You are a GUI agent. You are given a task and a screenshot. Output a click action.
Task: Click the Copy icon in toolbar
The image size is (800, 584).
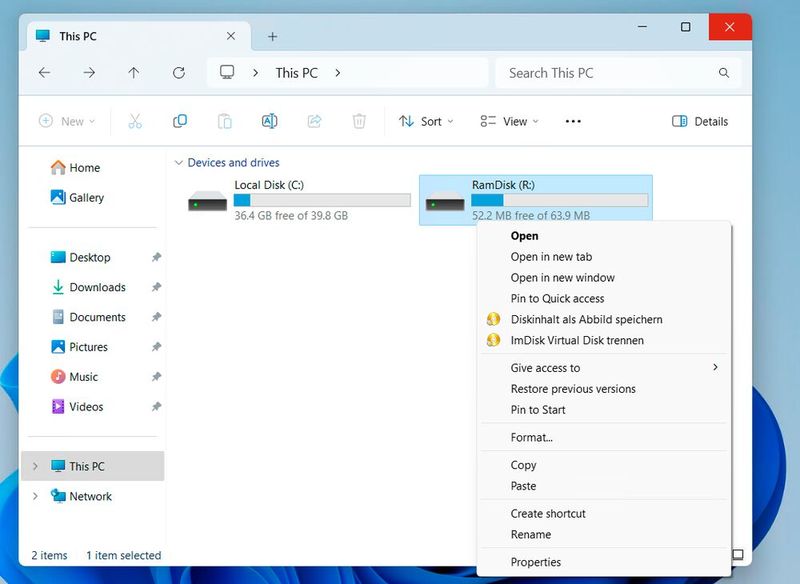pos(180,121)
